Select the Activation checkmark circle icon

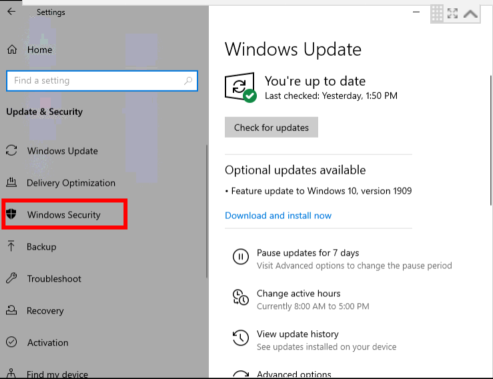tap(12, 342)
